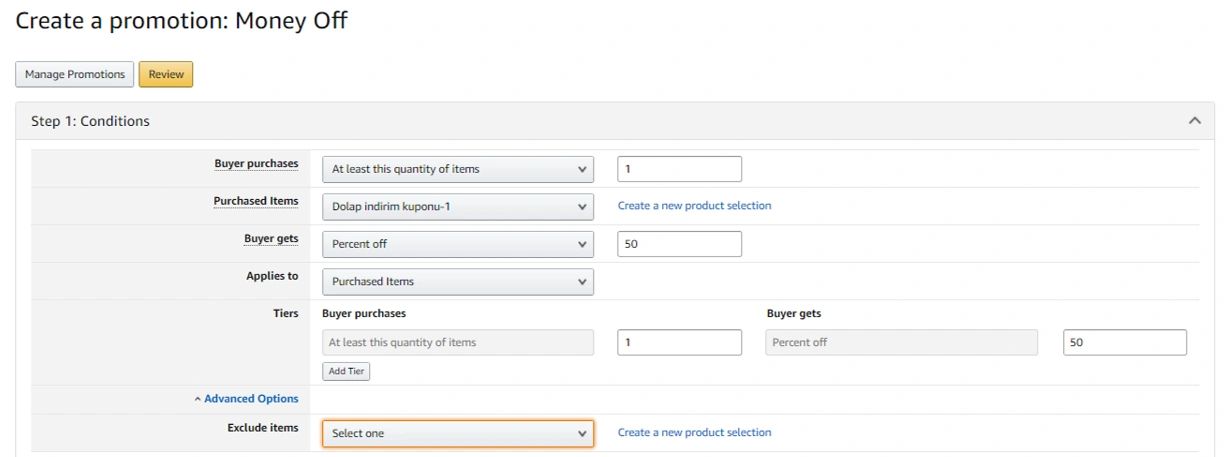Click the Manage Promotions button

75,75
